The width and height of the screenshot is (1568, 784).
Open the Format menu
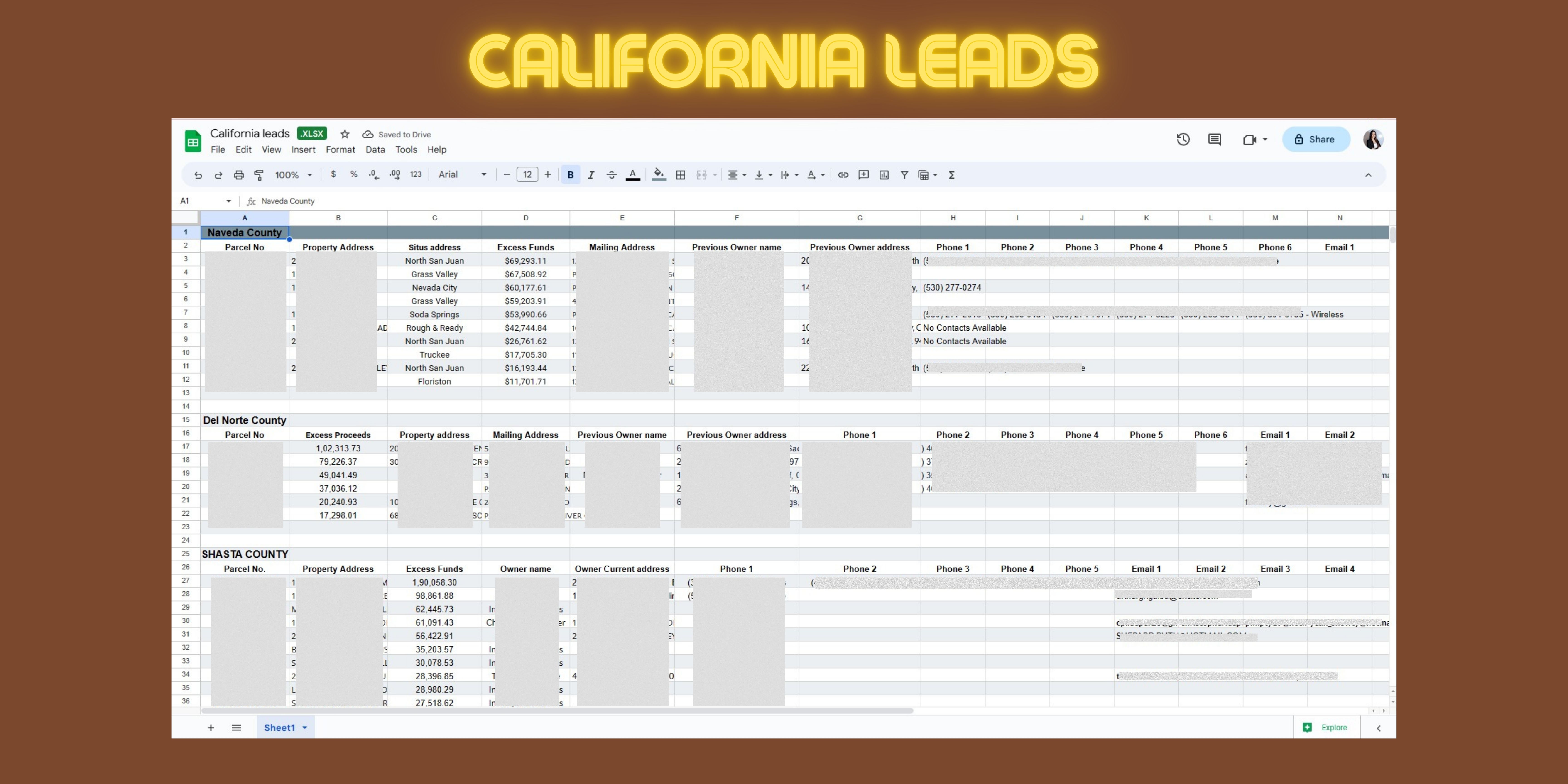pyautogui.click(x=340, y=150)
